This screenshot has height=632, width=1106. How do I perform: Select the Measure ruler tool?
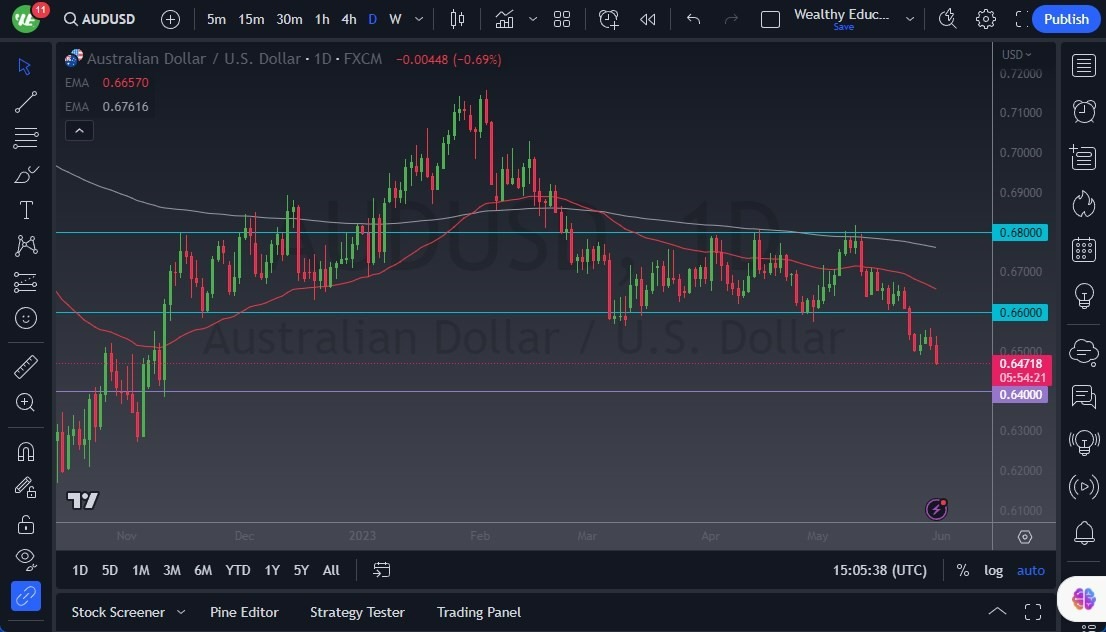coord(25,366)
